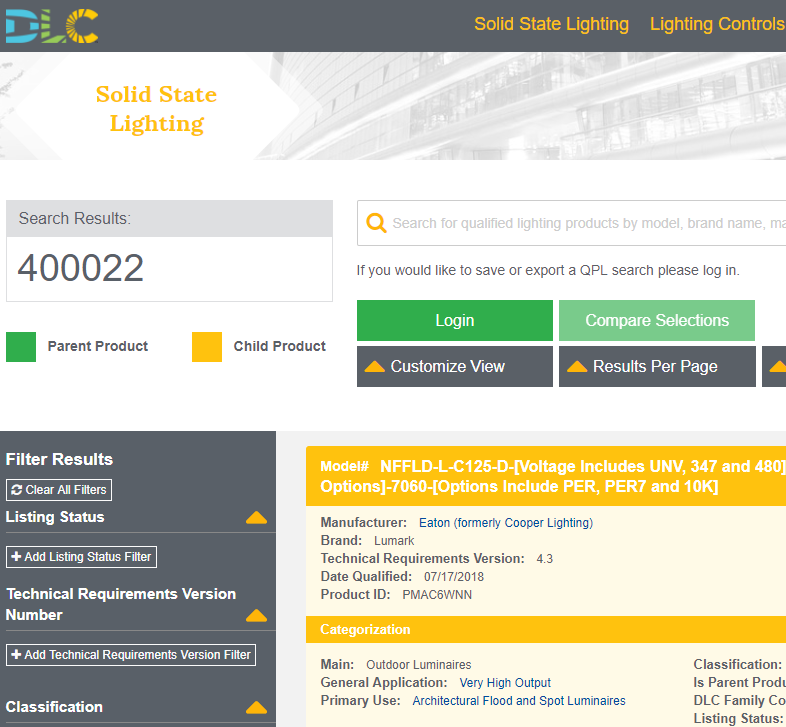This screenshot has width=786, height=727.
Task: Click the orange search magnifier icon
Action: 376,223
